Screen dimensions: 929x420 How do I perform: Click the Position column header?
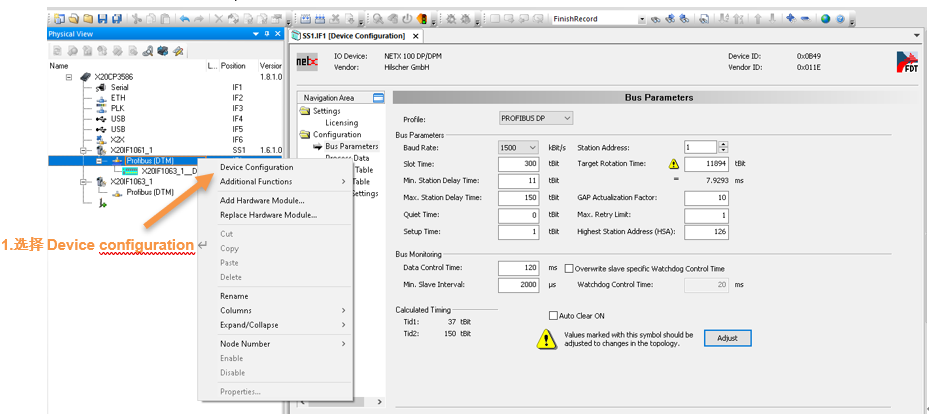click(x=233, y=66)
